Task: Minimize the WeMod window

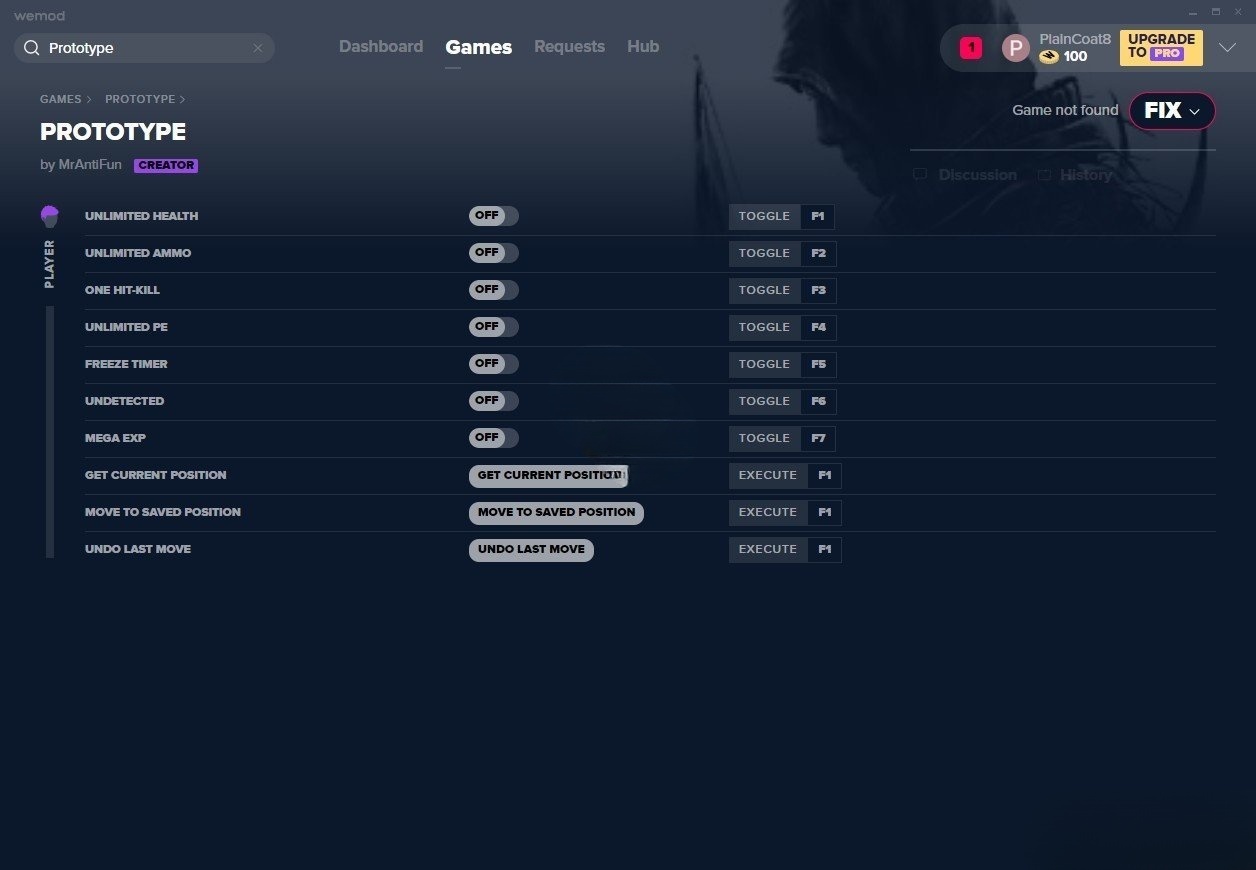Action: (1193, 12)
